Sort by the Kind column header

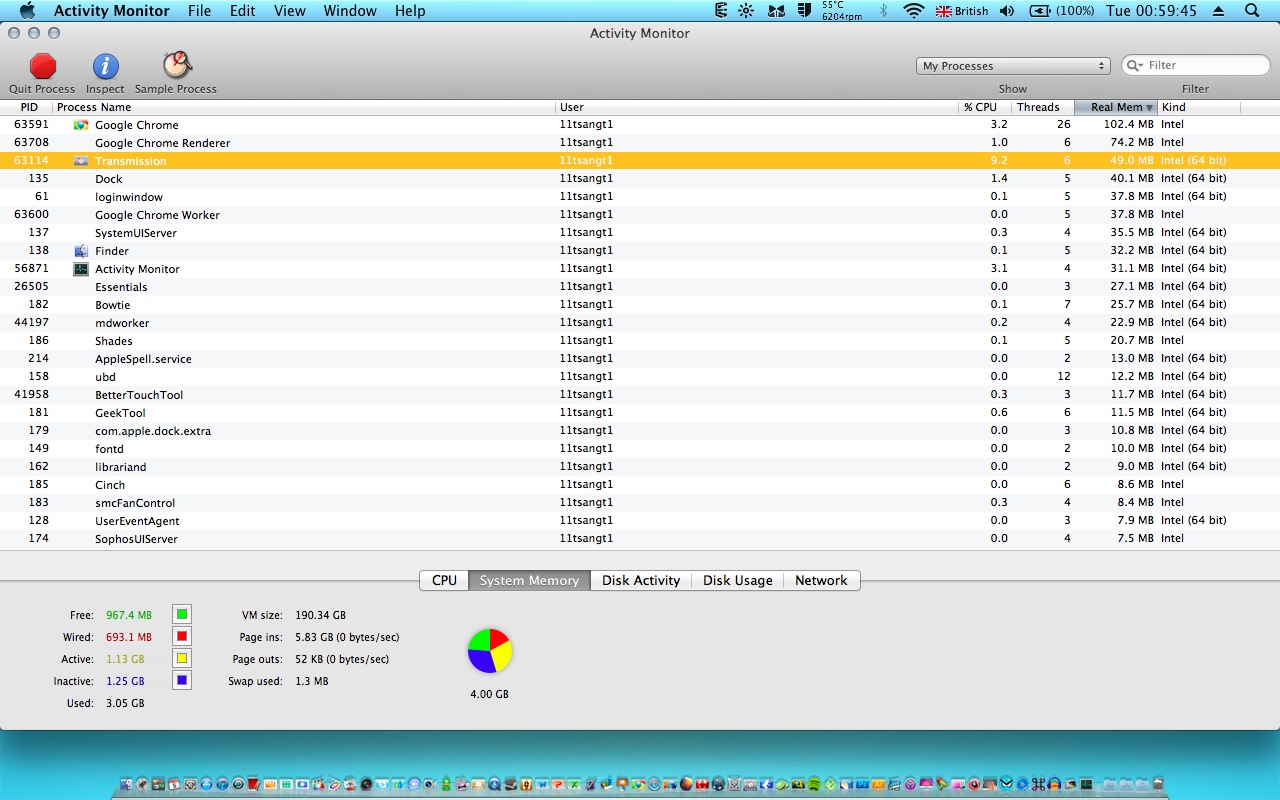[1199, 107]
